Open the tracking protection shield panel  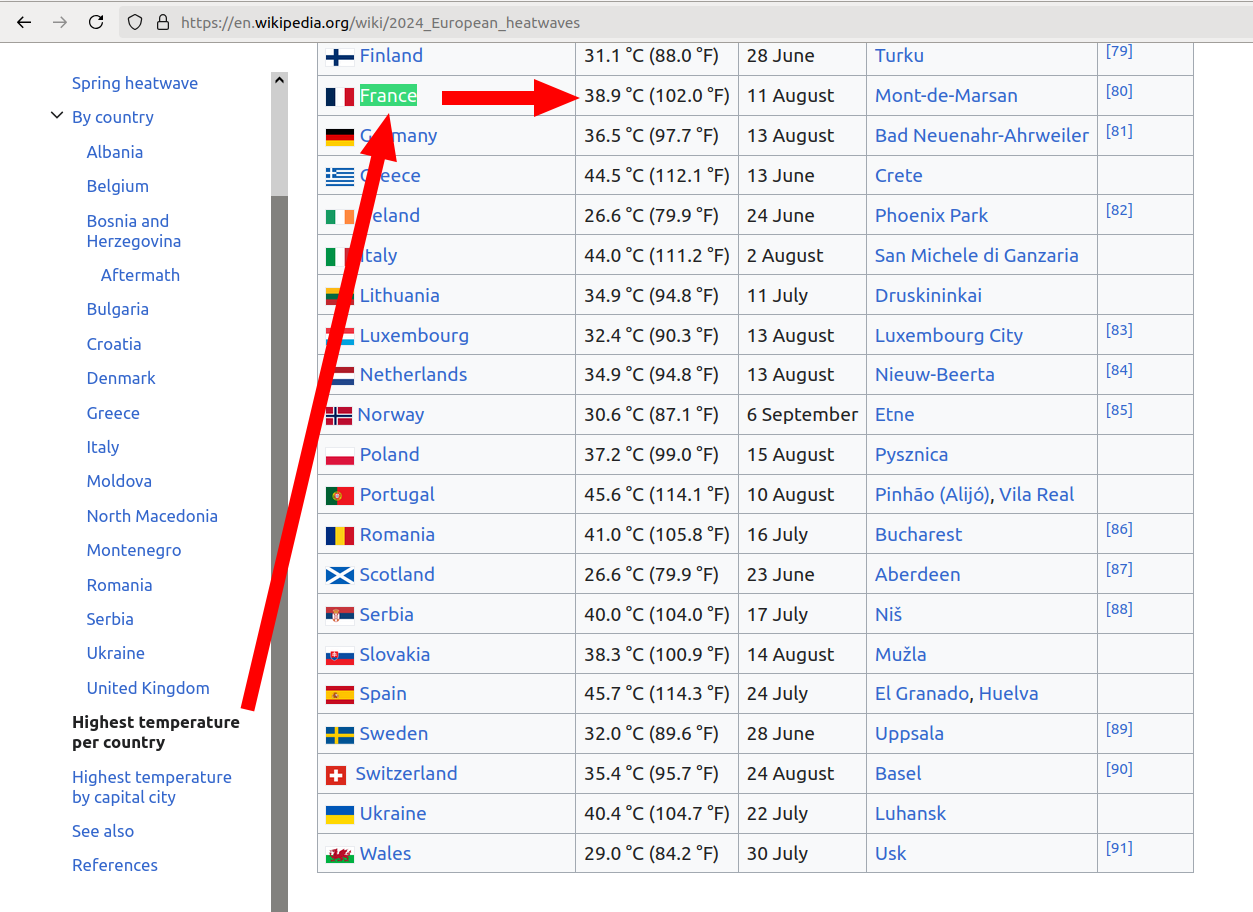(136, 22)
